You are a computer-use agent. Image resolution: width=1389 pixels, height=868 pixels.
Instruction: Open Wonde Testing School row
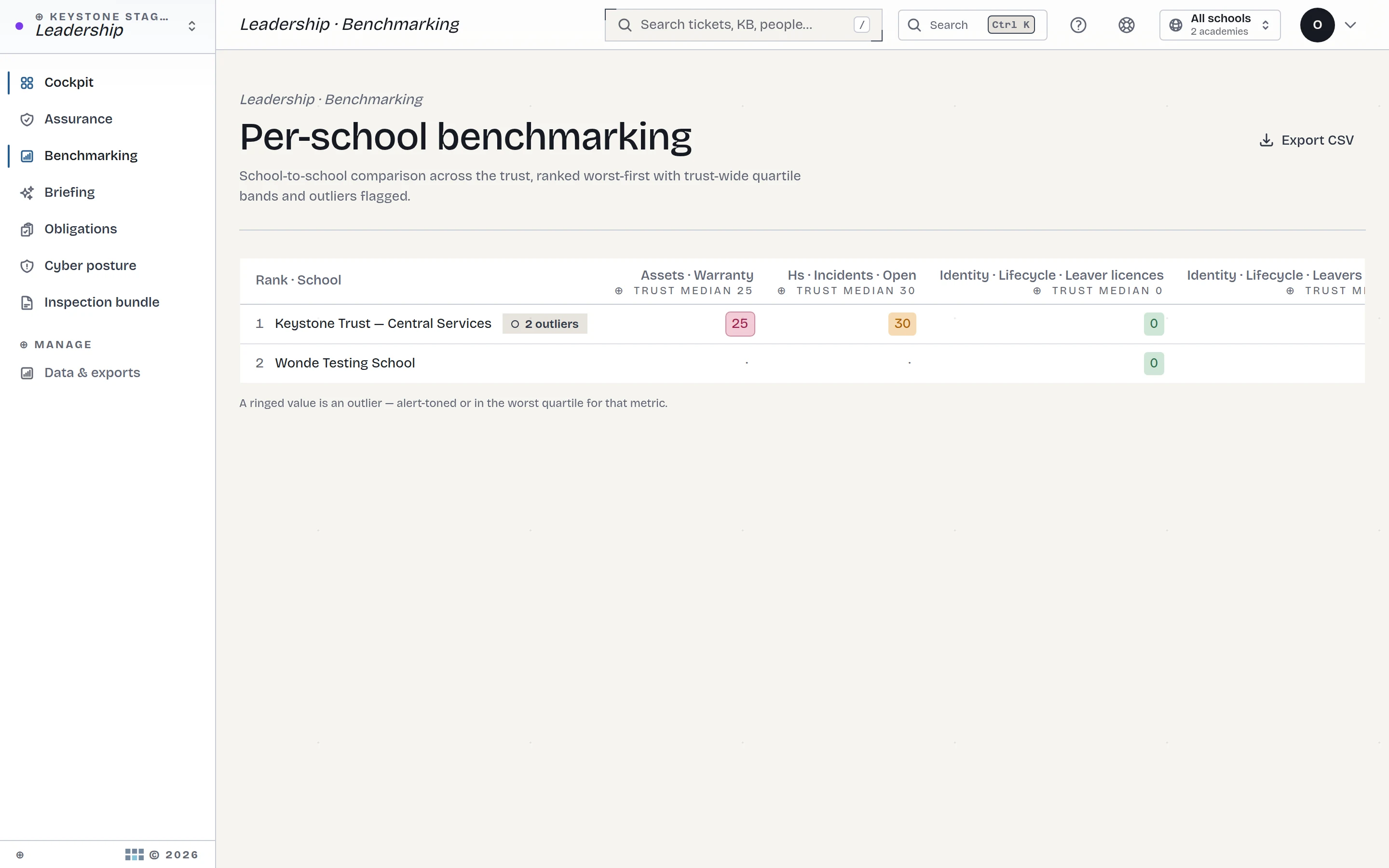click(x=802, y=364)
